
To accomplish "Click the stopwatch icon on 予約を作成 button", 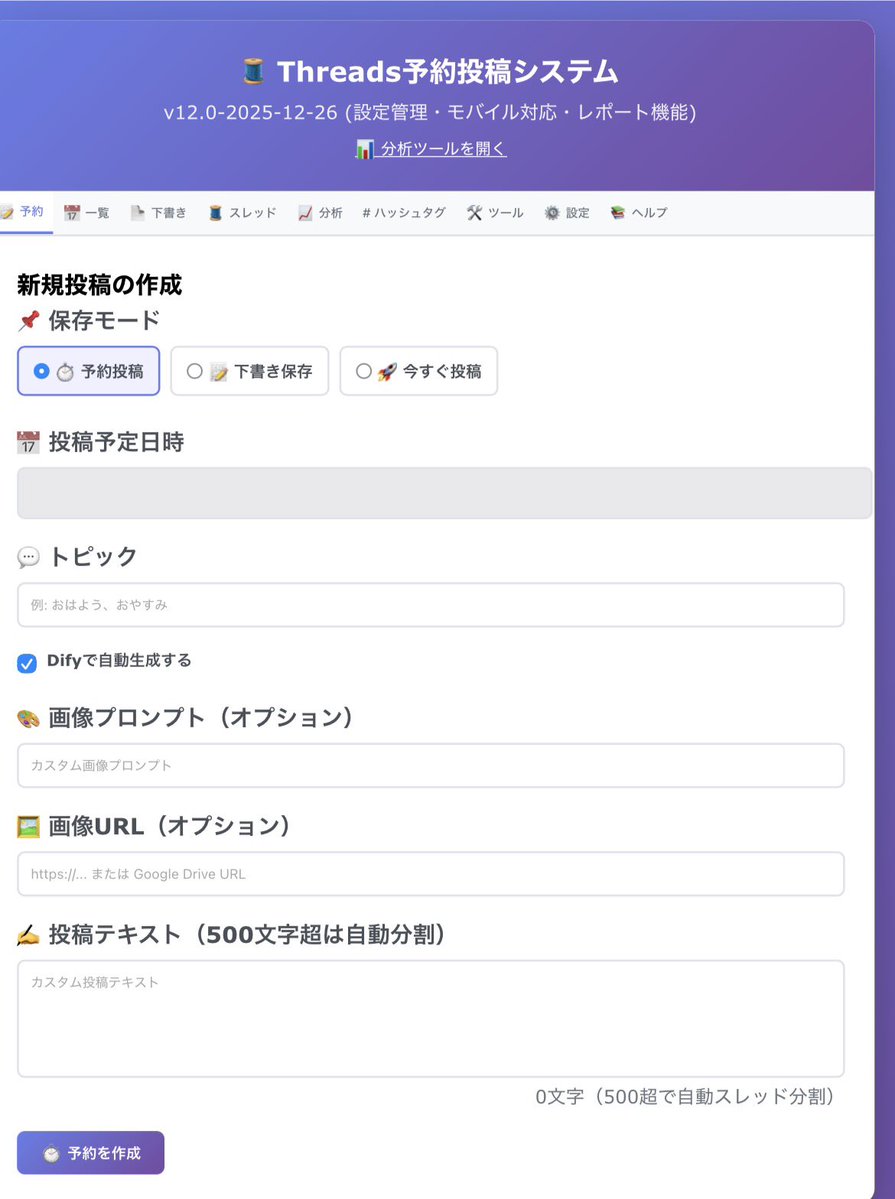I will coord(51,1154).
